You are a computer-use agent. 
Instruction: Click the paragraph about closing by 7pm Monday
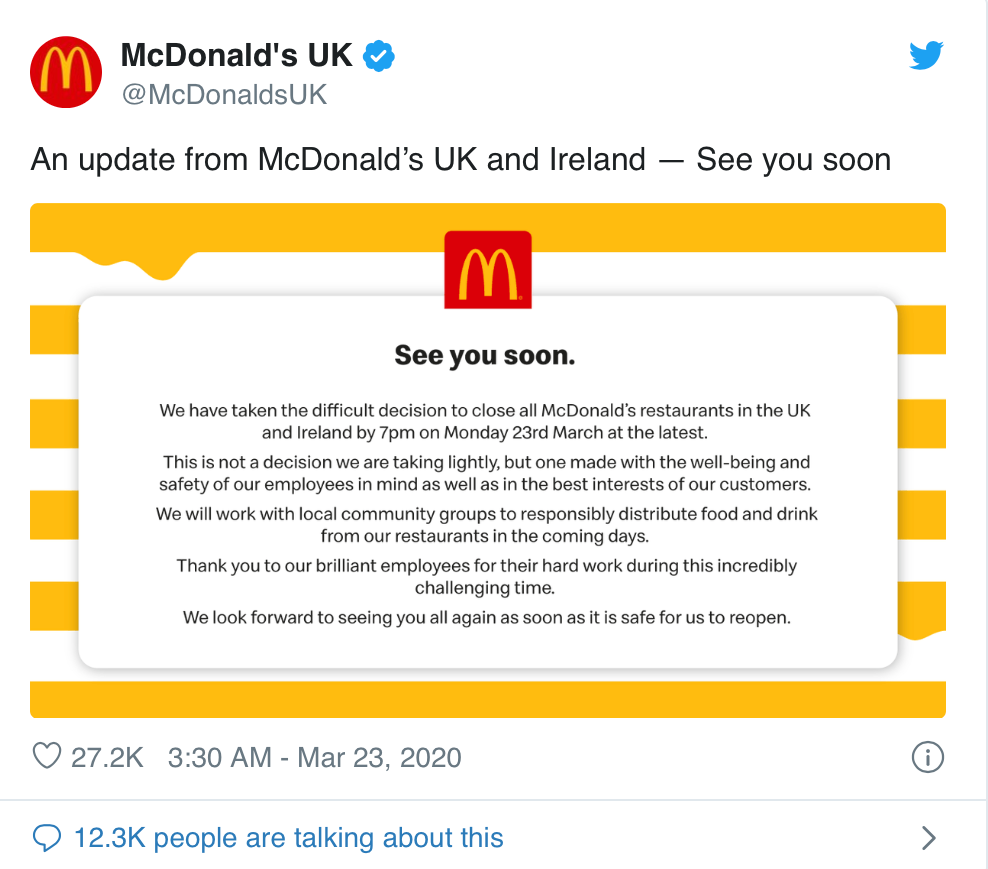487,422
